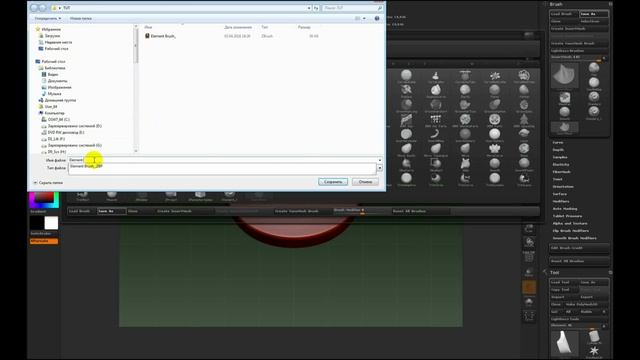
Task: Click Новая папка in dialog toolbar
Action: coord(80,18)
